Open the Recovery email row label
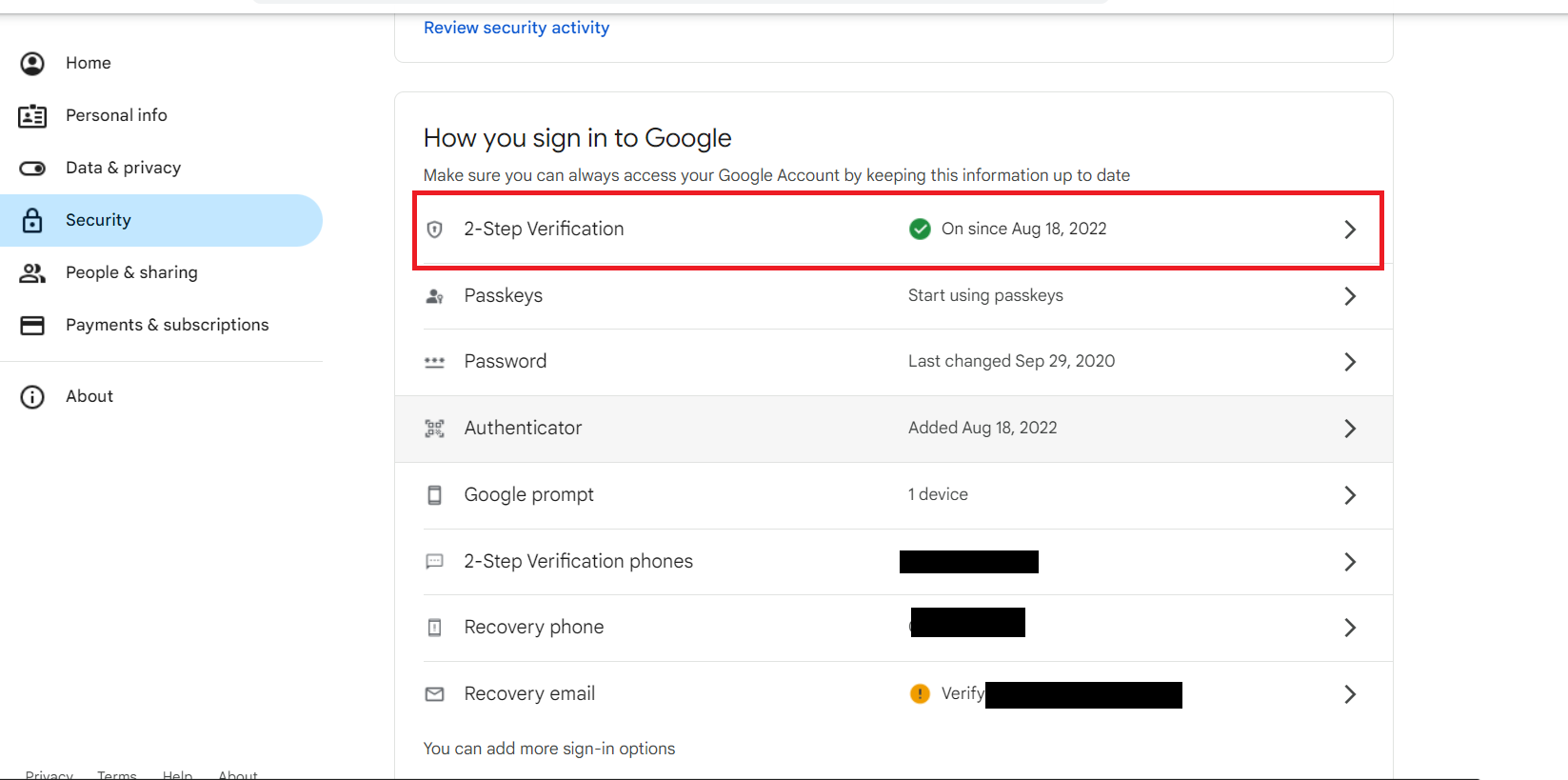 tap(529, 693)
